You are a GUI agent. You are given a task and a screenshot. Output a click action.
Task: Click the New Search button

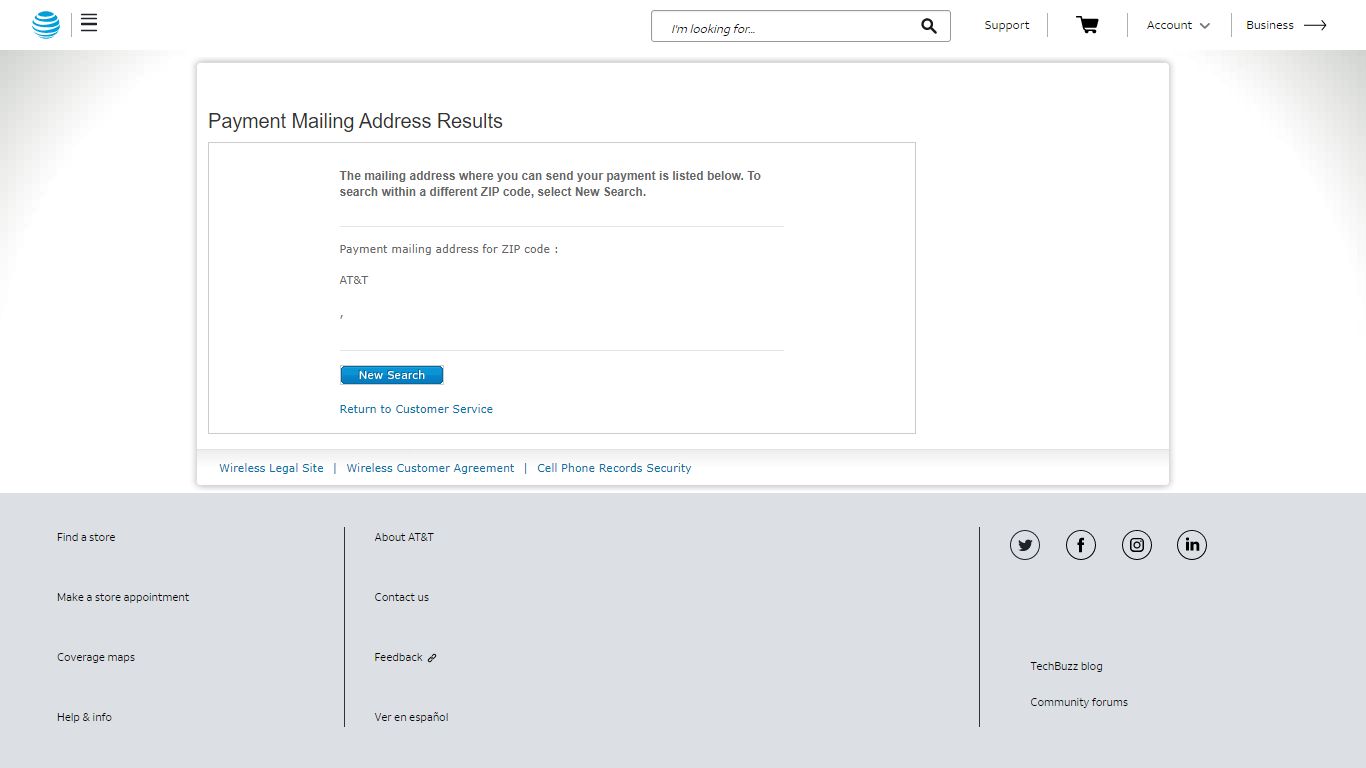pos(392,375)
